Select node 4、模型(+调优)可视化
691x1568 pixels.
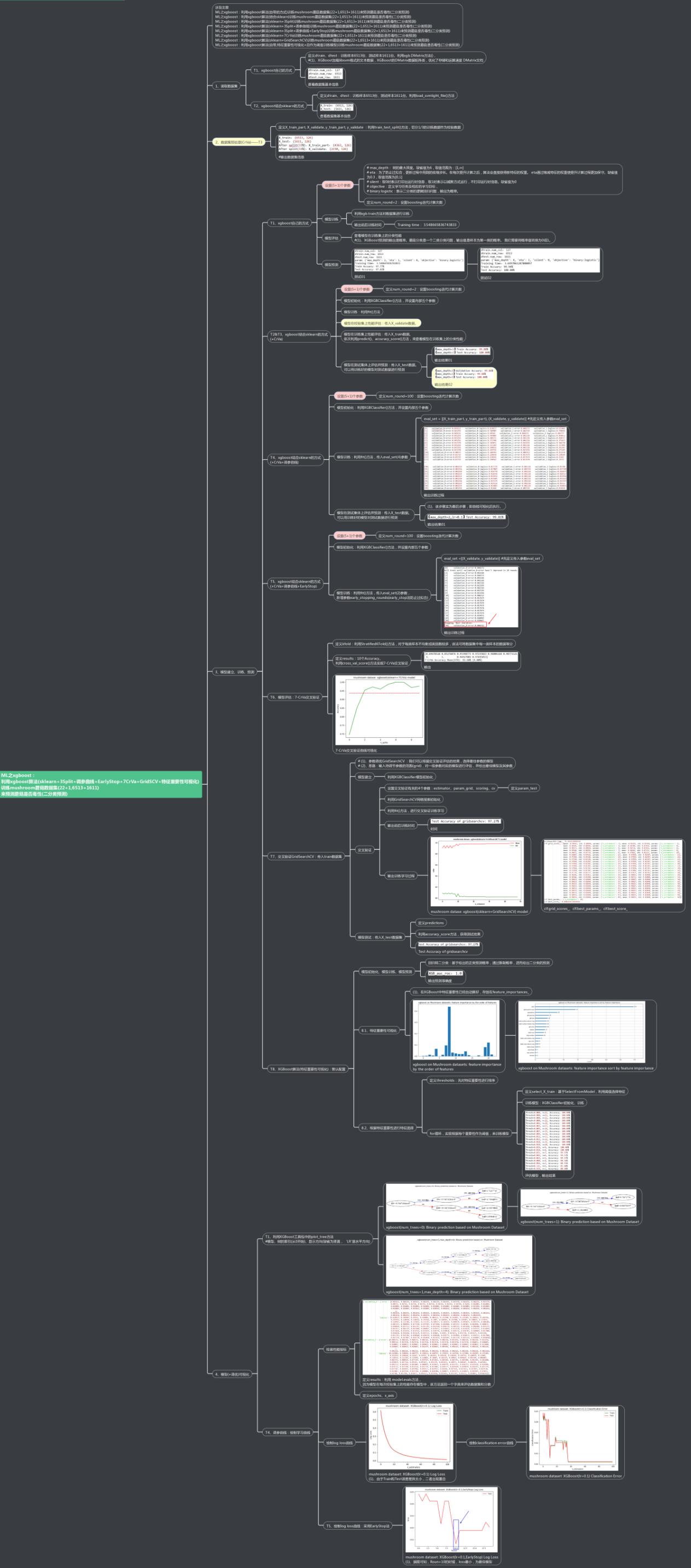pyautogui.click(x=232, y=1374)
